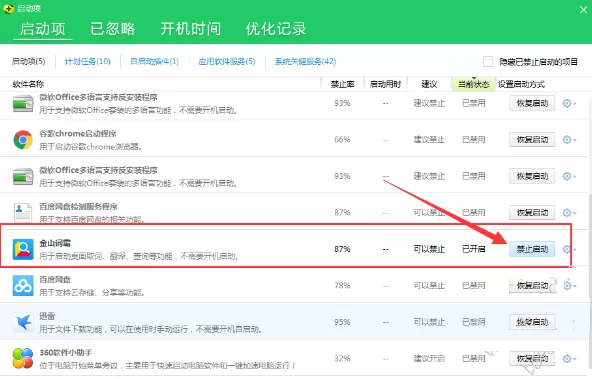Open gear dropdown for 百度网盘检测服务程序 row
Screen dimensions: 592x379
click(x=569, y=213)
